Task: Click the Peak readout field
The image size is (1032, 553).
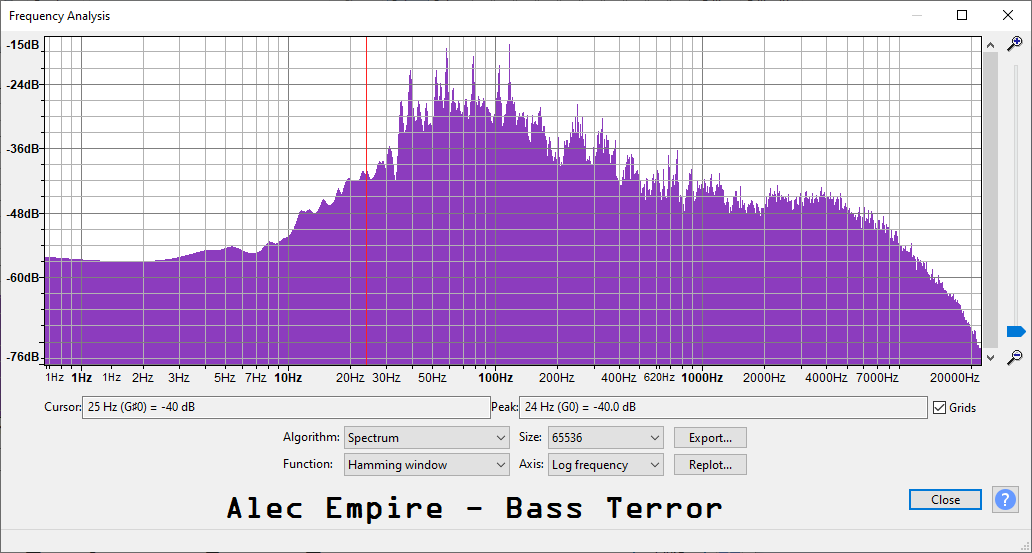Action: (723, 408)
